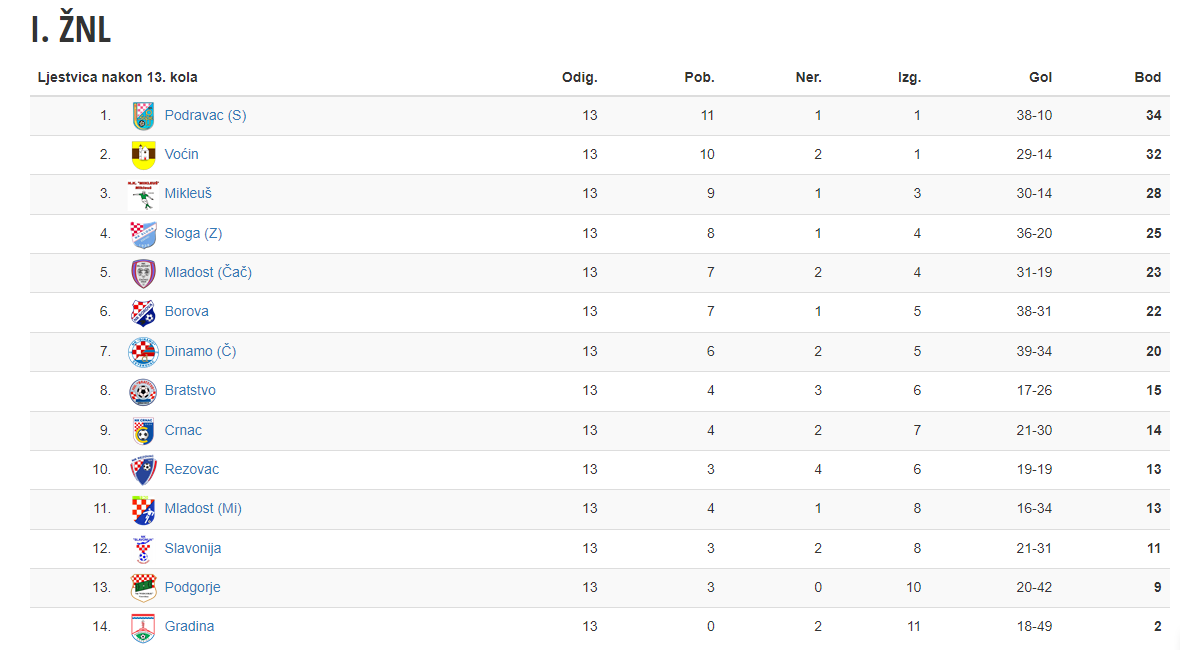The width and height of the screenshot is (1180, 650).
Task: Click the Podravac (S) club crest
Action: click(143, 116)
